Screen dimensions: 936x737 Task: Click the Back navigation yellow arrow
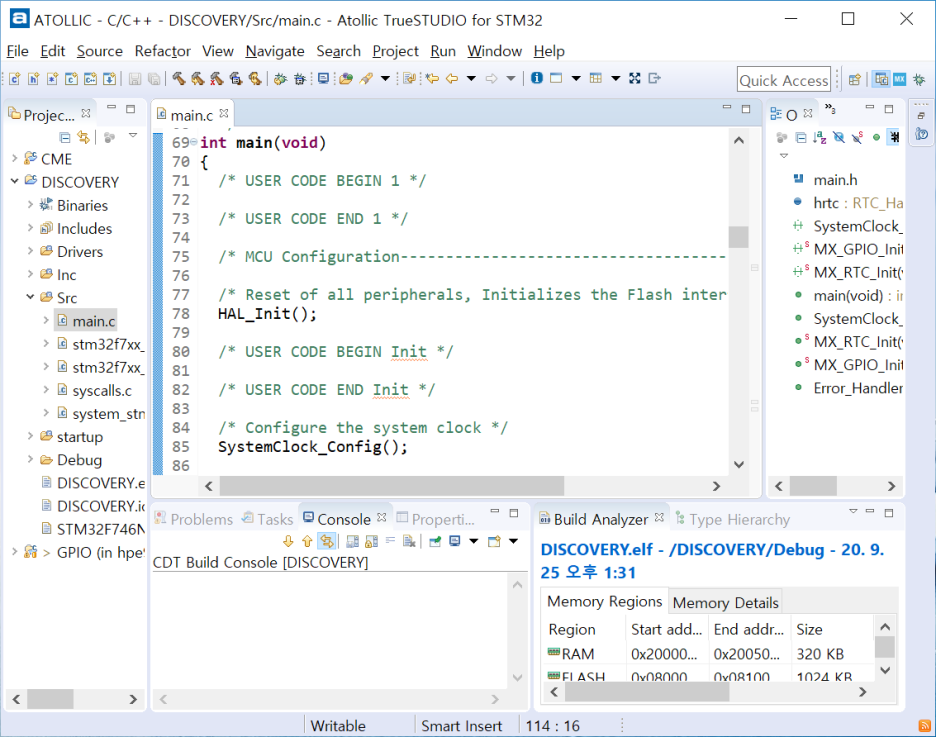pos(452,78)
